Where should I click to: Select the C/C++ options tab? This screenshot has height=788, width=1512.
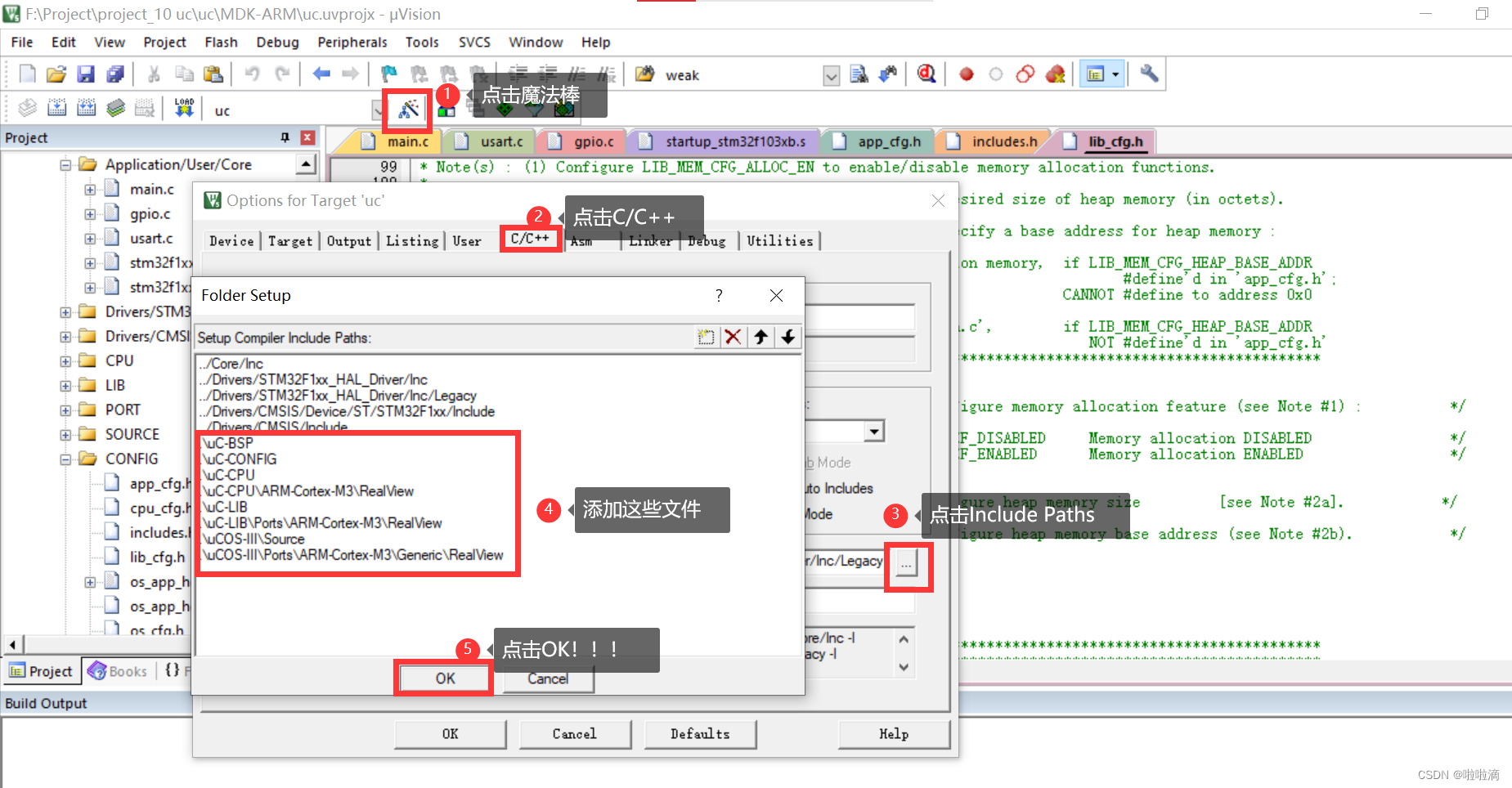click(x=531, y=239)
